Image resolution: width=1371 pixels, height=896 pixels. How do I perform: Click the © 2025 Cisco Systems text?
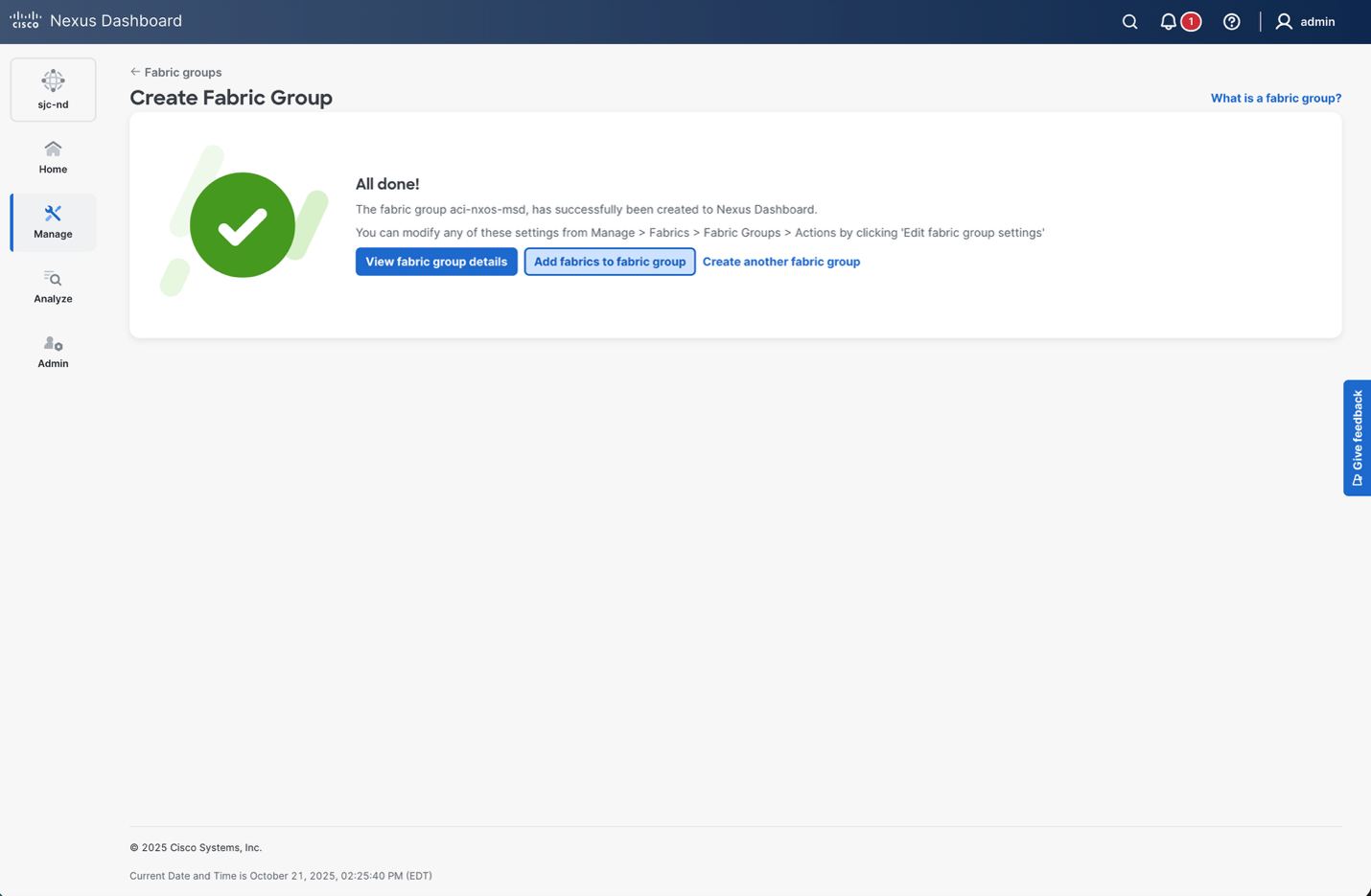coord(196,848)
